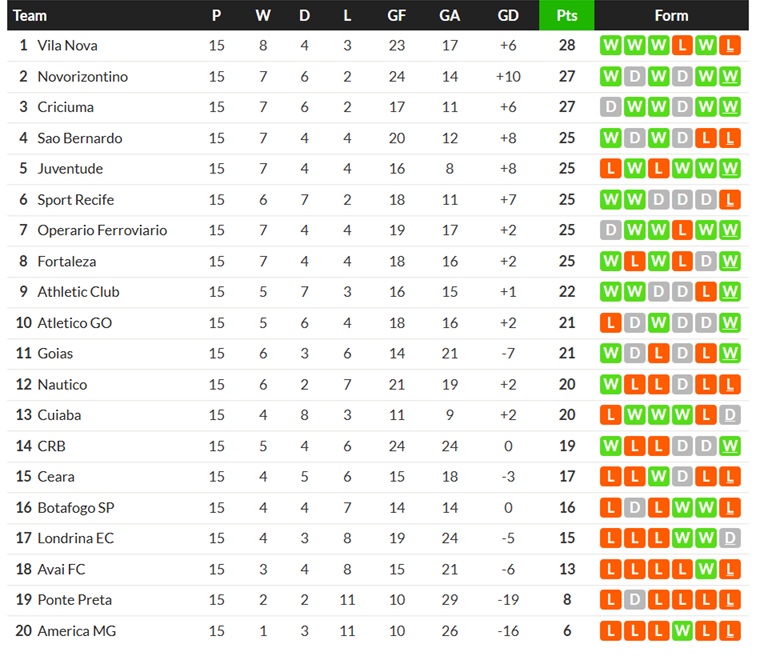Screen dimensions: 757x659
Task: Open the Botafogo SP team link
Action: tap(76, 507)
